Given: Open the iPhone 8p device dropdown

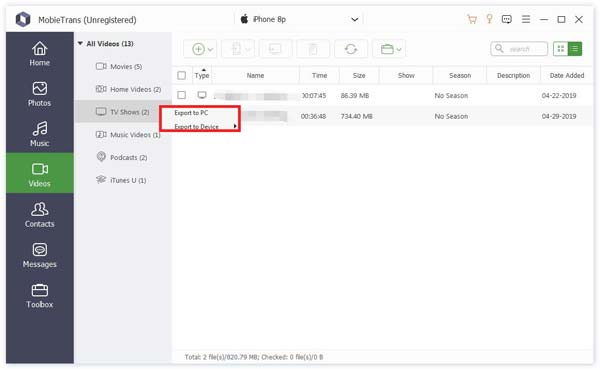Looking at the screenshot, I should [x=355, y=19].
